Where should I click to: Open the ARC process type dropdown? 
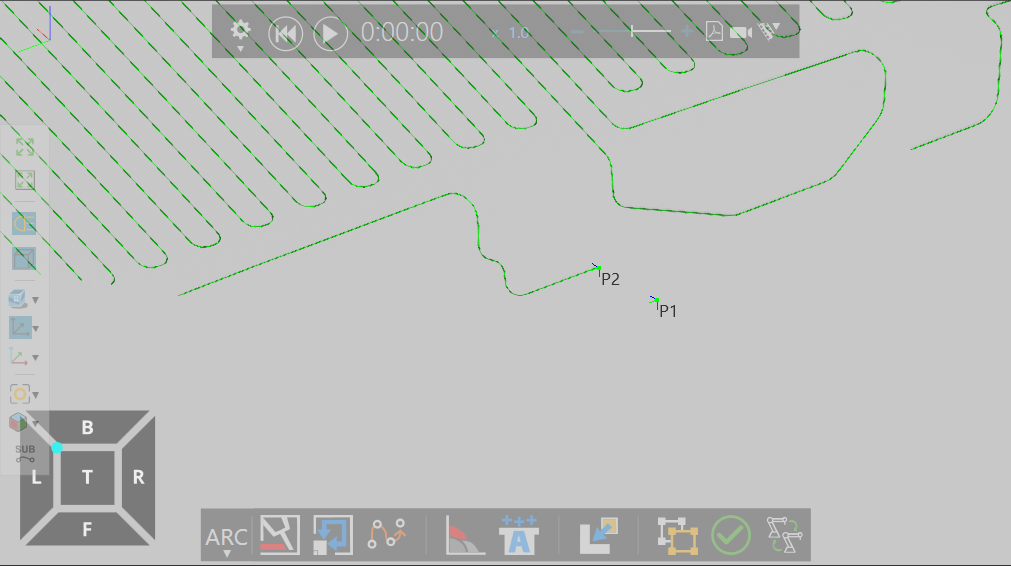point(226,538)
